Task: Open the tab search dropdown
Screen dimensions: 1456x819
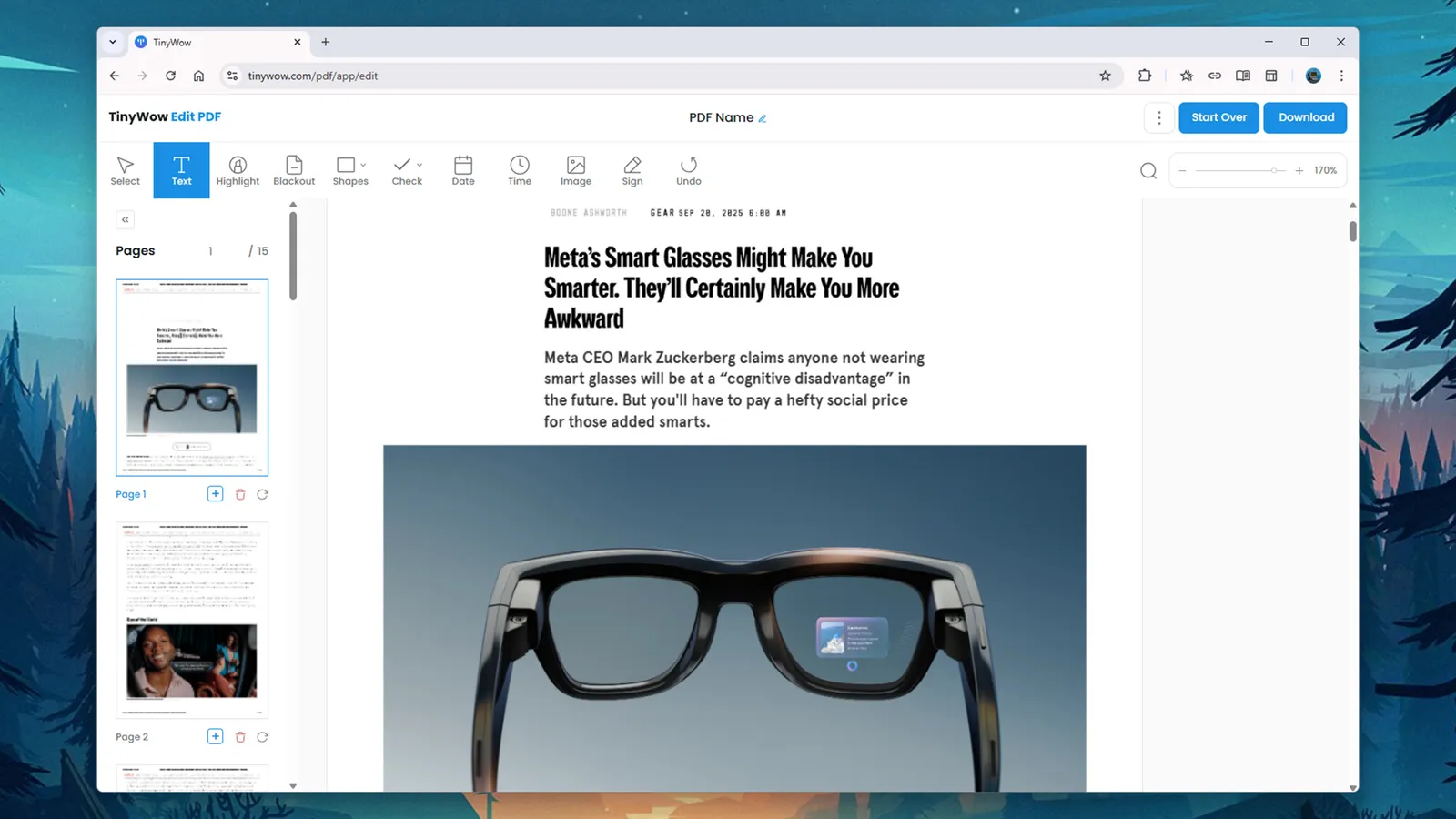Action: coord(113,42)
